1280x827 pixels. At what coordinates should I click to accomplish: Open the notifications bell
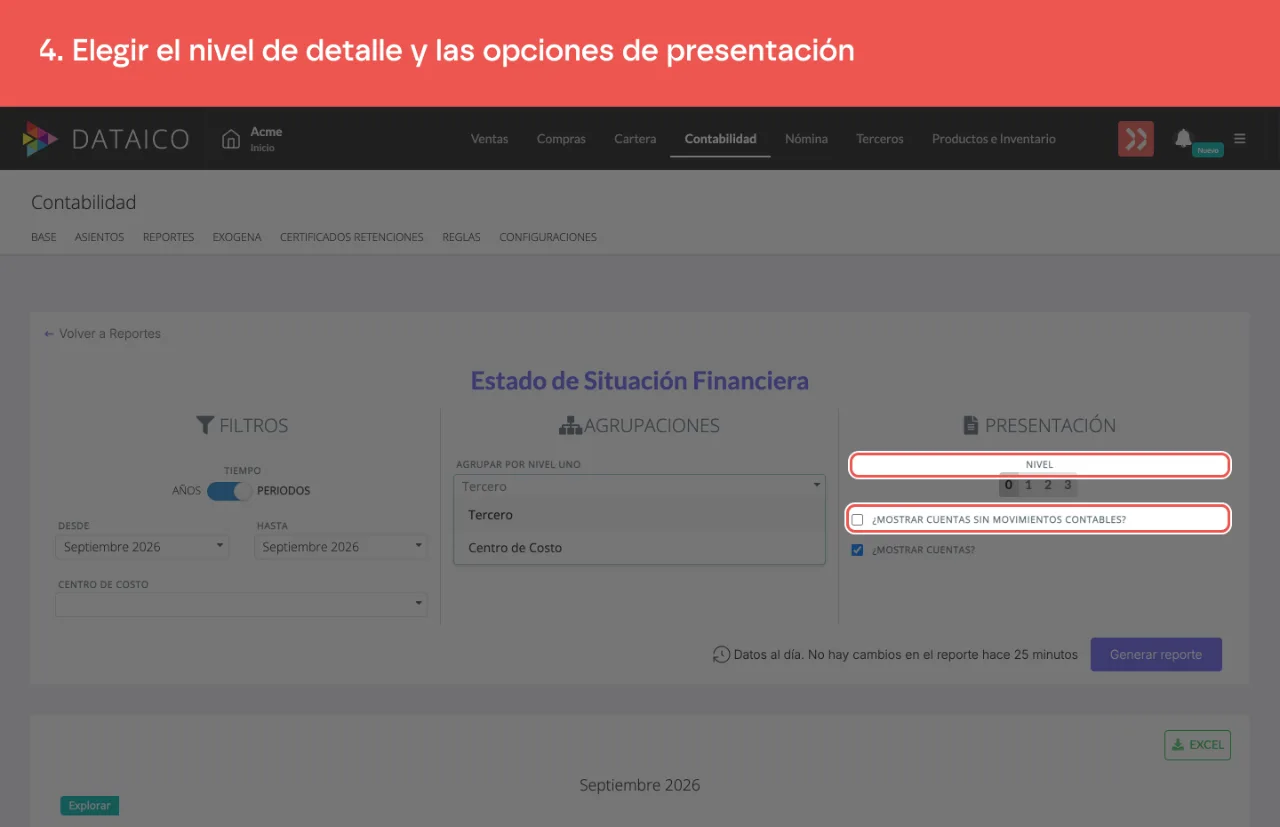tap(1184, 138)
